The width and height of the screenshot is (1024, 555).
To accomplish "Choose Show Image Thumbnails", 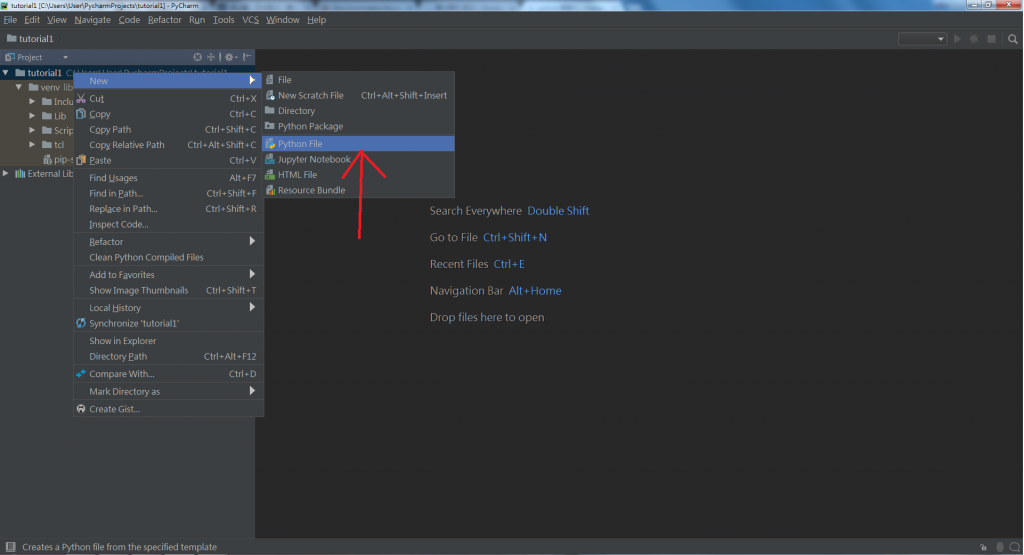I will [168, 291].
